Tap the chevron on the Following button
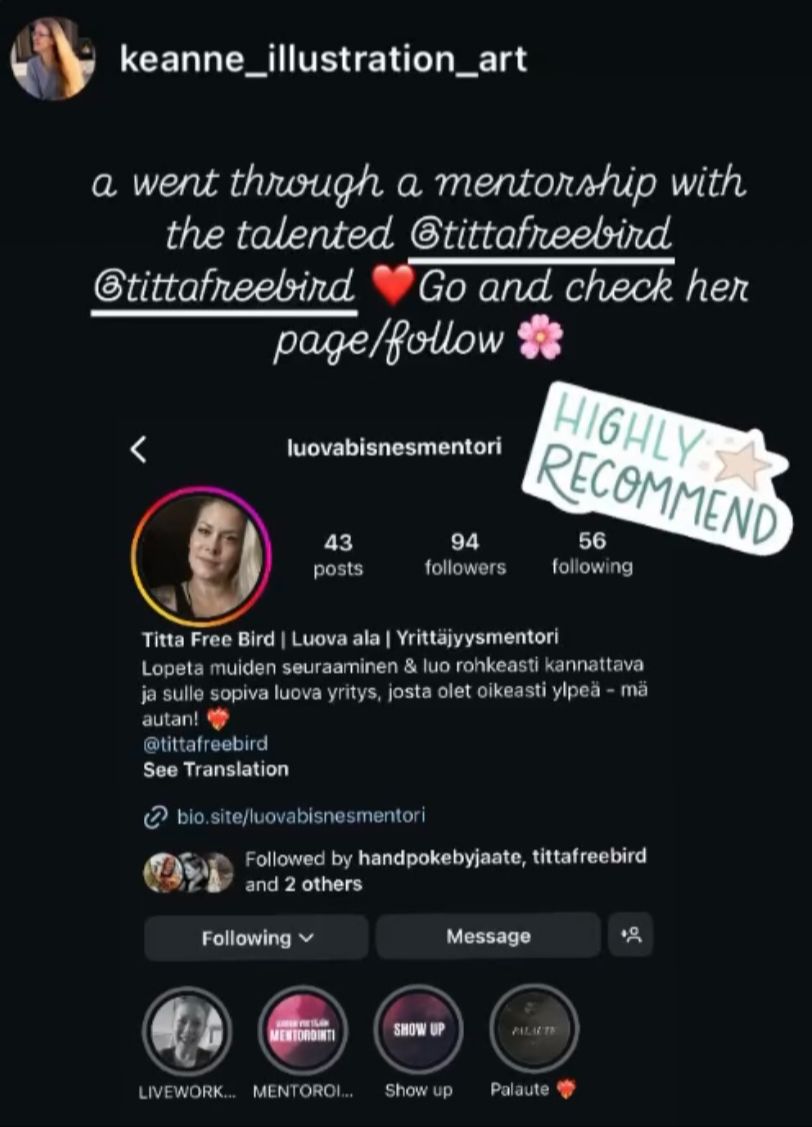This screenshot has width=812, height=1127. pyautogui.click(x=307, y=937)
